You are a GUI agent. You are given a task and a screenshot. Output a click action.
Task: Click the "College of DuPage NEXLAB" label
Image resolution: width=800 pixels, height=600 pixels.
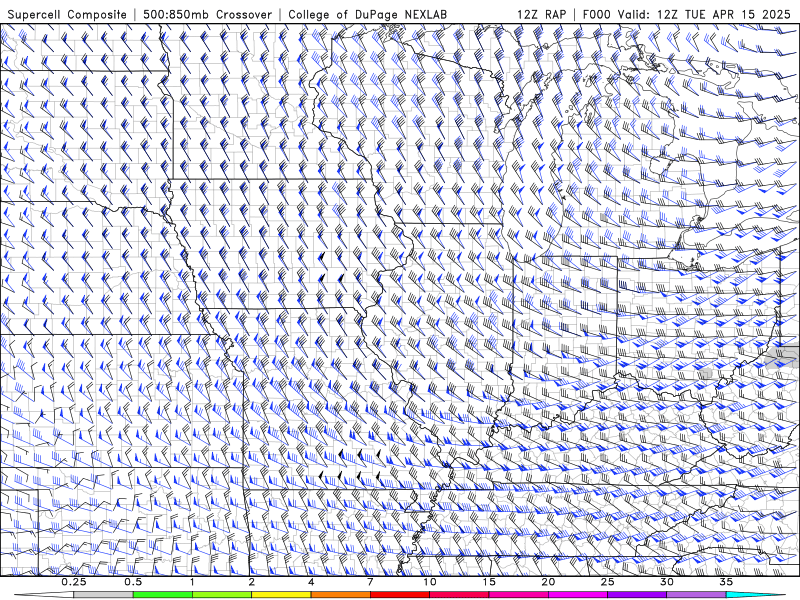pos(367,14)
